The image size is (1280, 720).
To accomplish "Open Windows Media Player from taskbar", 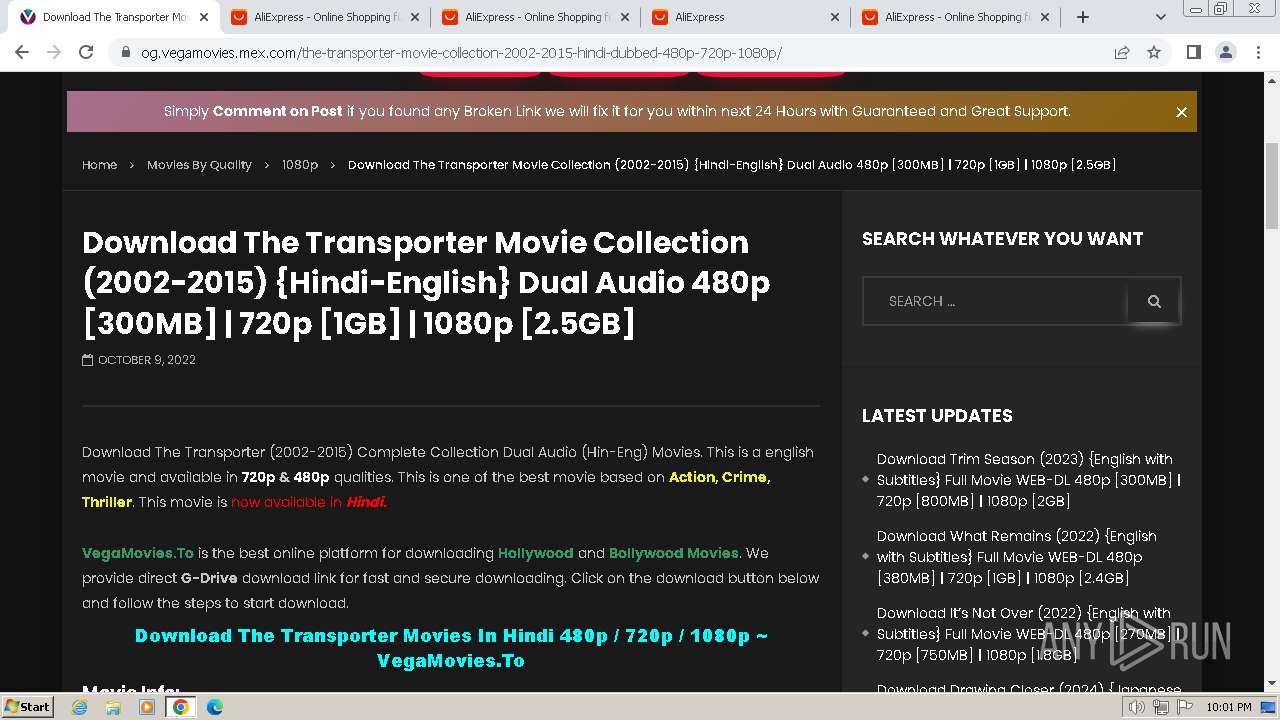I will tap(147, 707).
